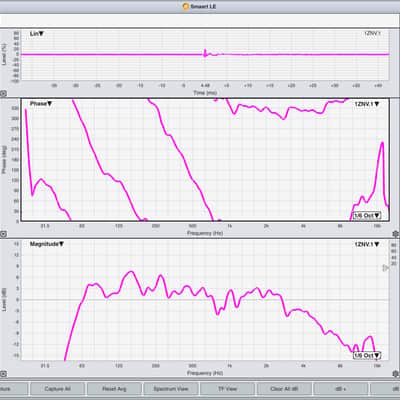The height and width of the screenshot is (400, 400).
Task: Switch to TF View
Action: (x=227, y=389)
